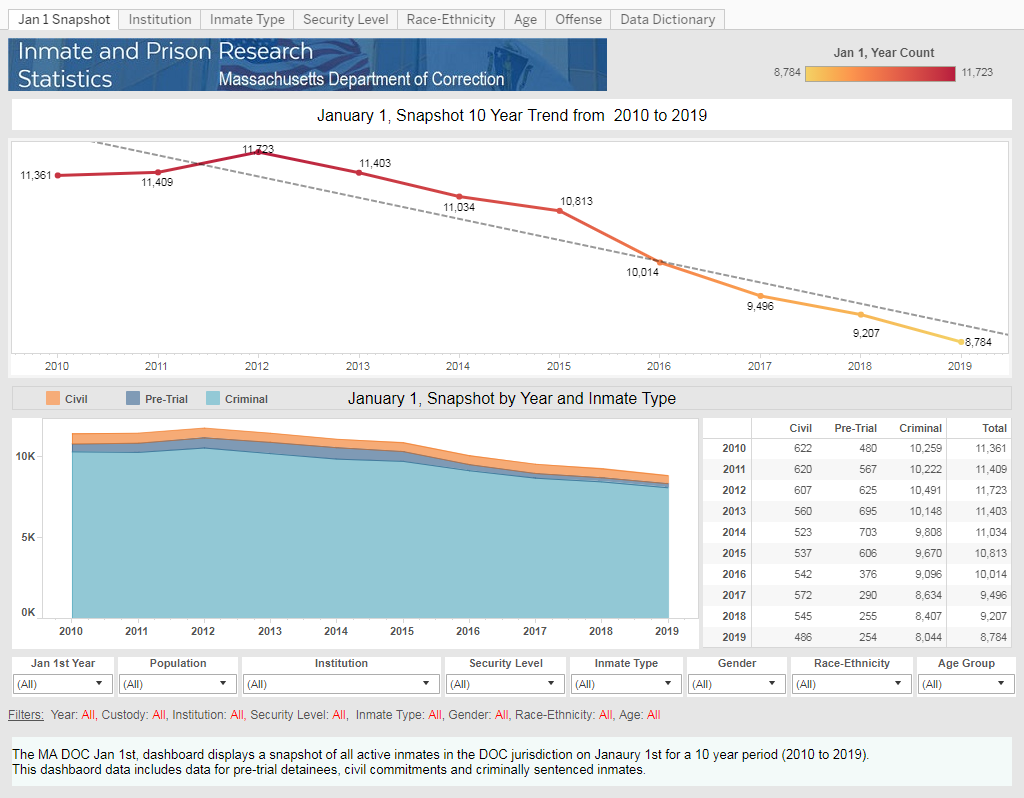Click the Criminal legend color swatch
This screenshot has height=798, width=1024.
pos(213,398)
